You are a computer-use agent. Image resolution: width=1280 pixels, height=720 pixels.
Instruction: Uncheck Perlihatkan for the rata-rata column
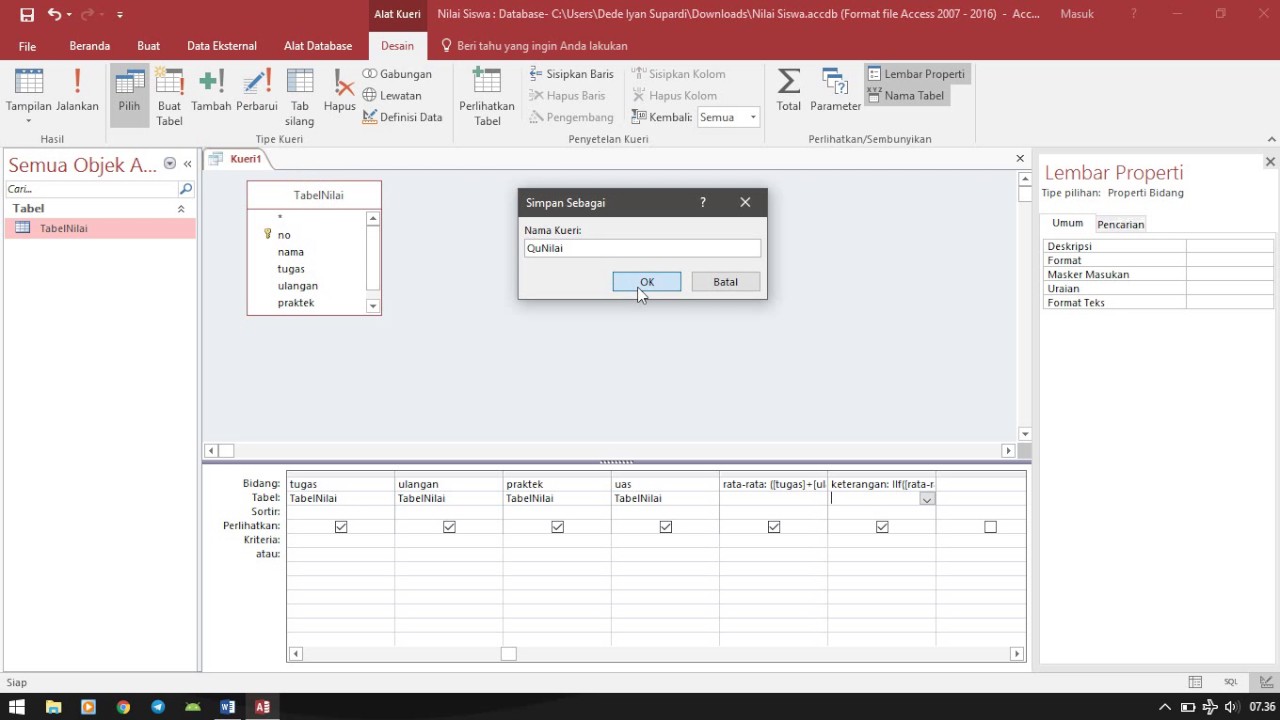click(x=773, y=527)
